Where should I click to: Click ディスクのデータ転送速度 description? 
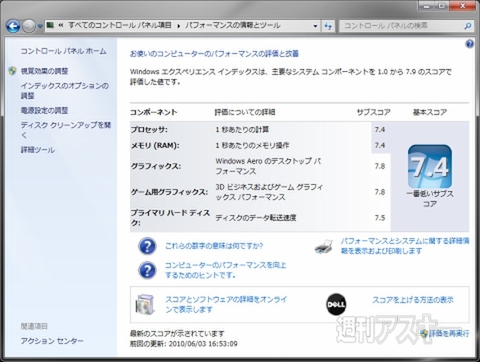pyautogui.click(x=256, y=218)
